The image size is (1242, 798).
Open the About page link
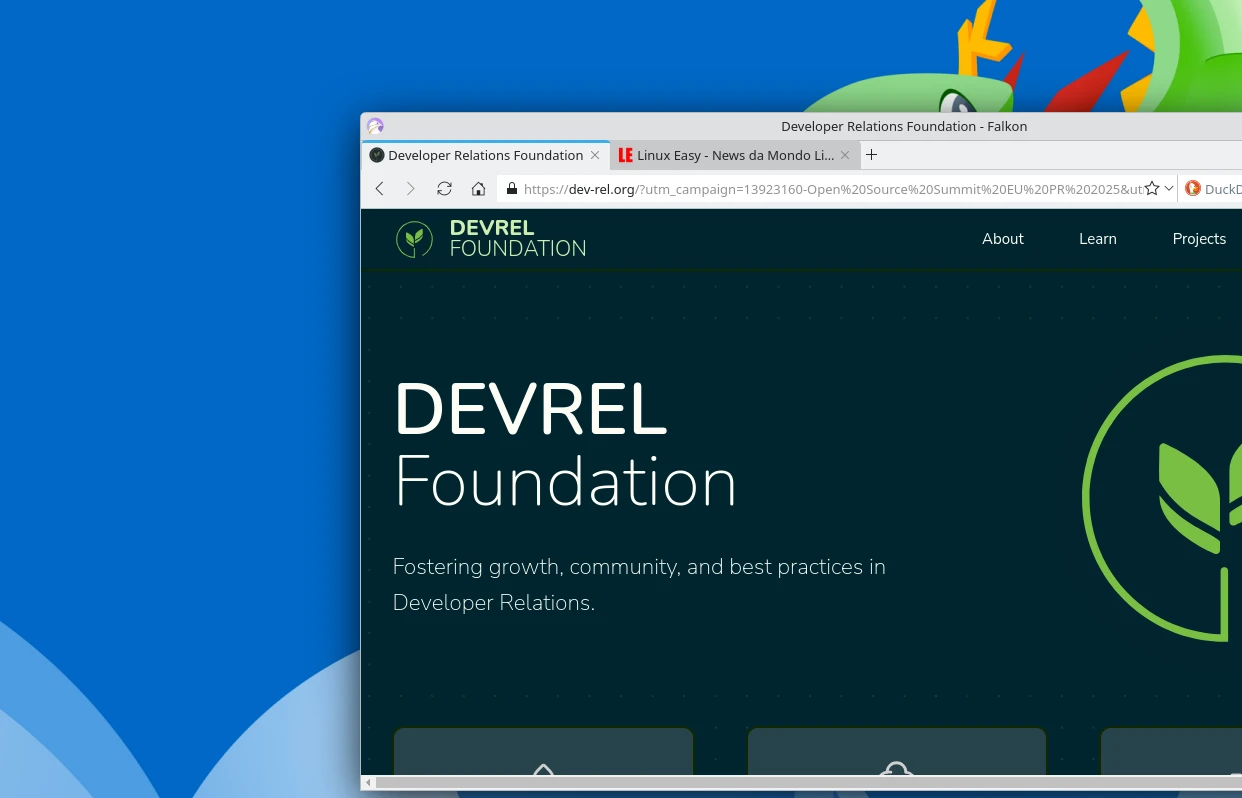pyautogui.click(x=1003, y=239)
